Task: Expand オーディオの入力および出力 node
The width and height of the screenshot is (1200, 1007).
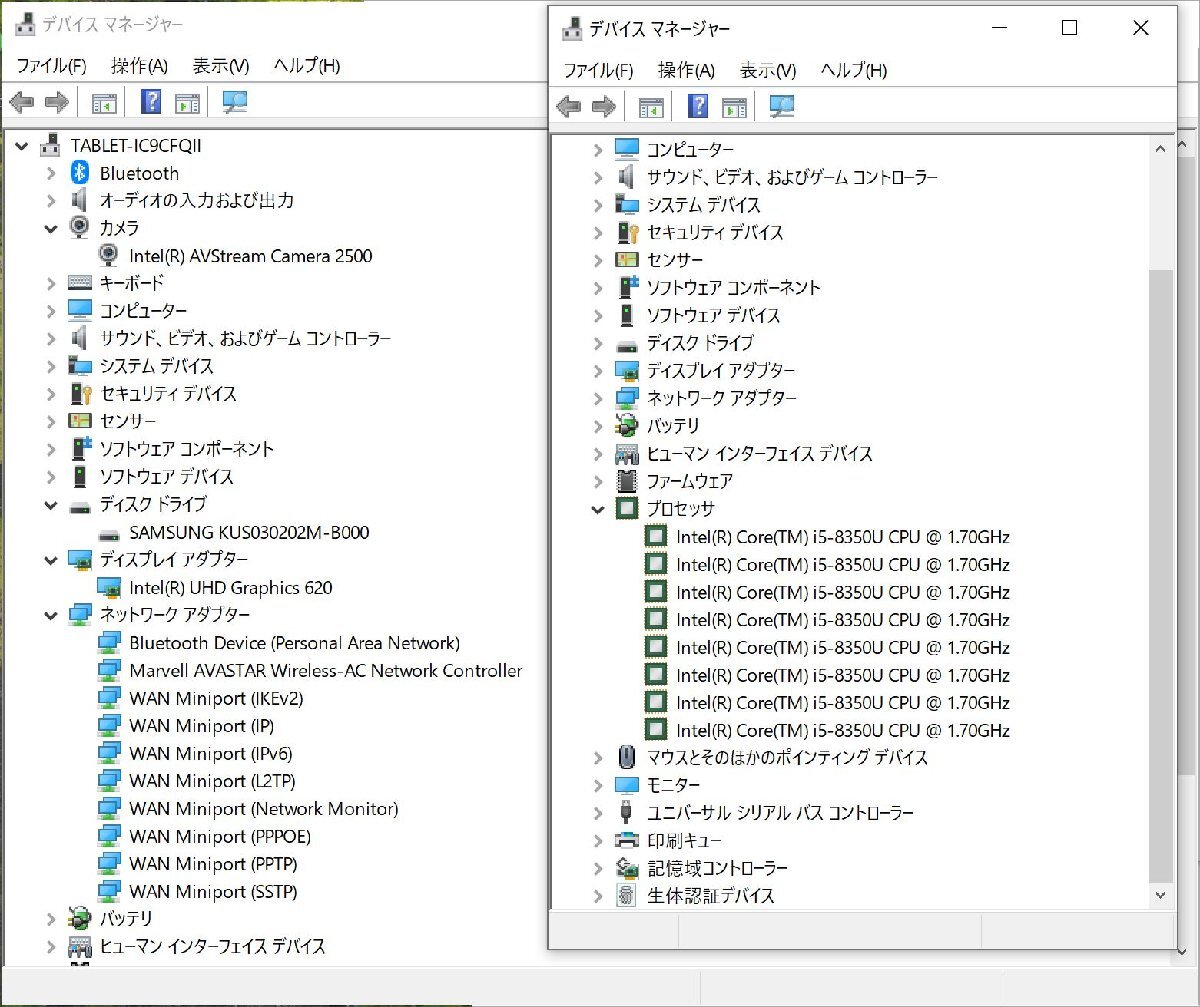Action: [x=51, y=200]
